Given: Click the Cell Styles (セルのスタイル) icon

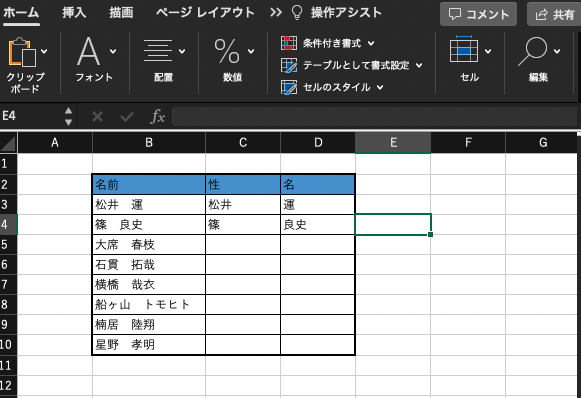Looking at the screenshot, I should point(289,87).
